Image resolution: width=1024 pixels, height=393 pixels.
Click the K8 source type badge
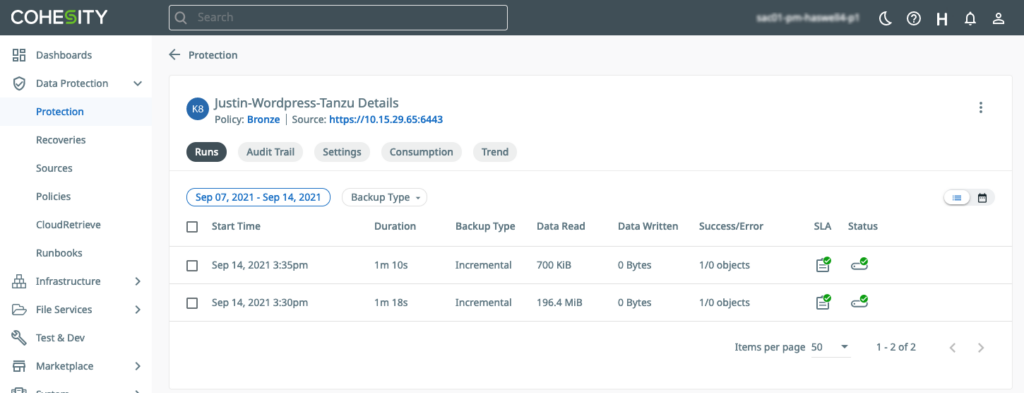(x=197, y=110)
